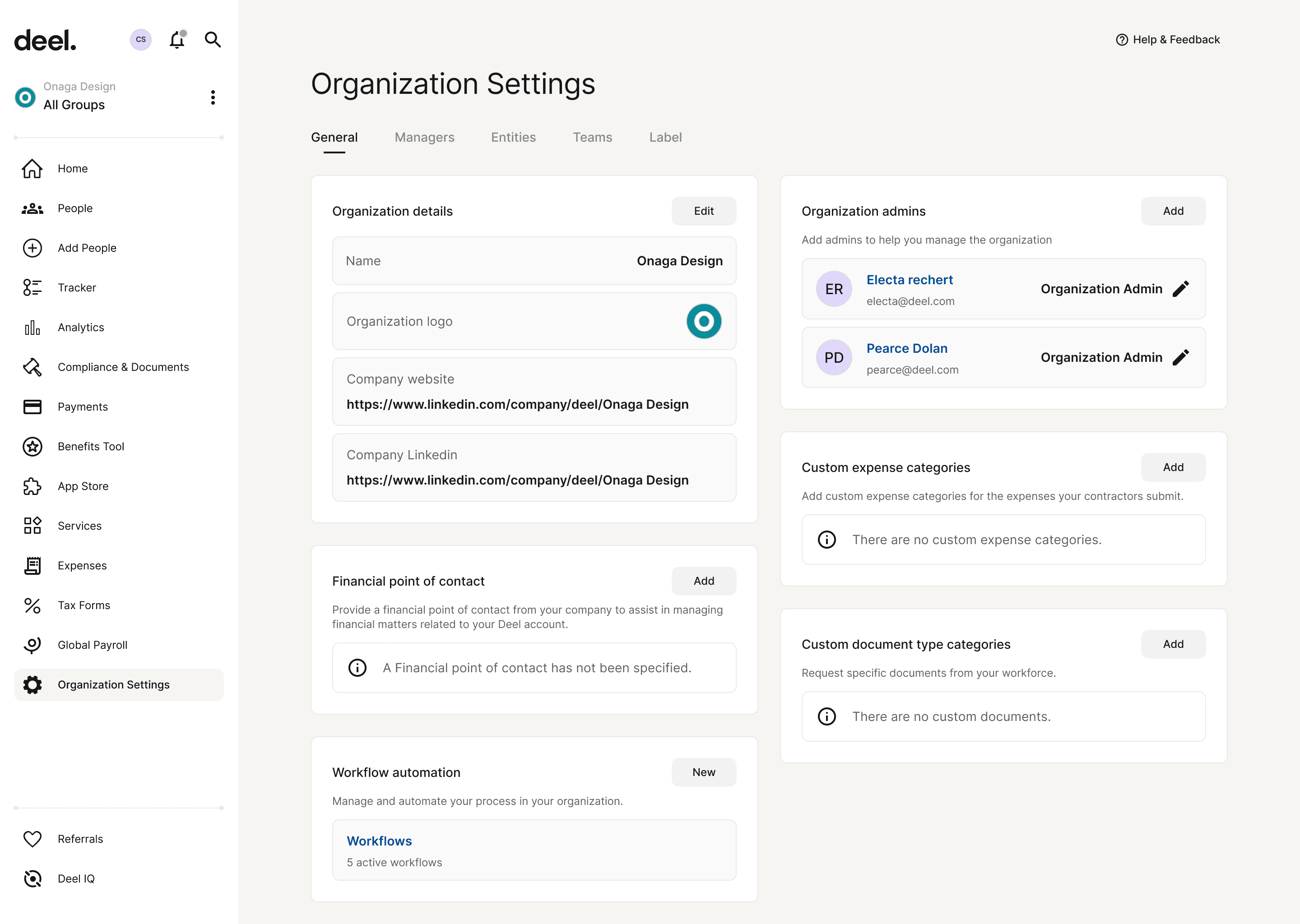
Task: Click the Company Linkedin URL
Action: [x=517, y=480]
